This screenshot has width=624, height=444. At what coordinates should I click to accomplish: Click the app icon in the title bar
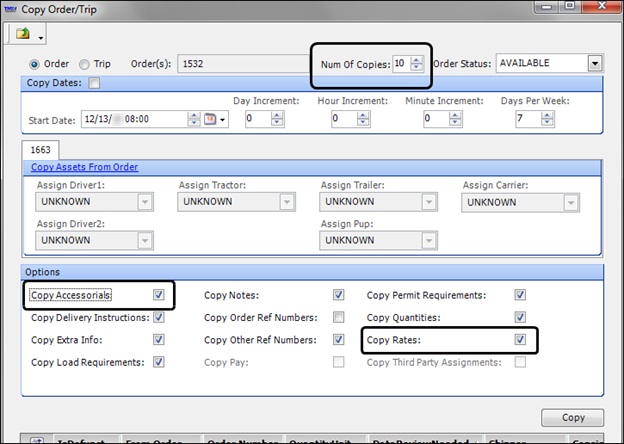(10, 8)
